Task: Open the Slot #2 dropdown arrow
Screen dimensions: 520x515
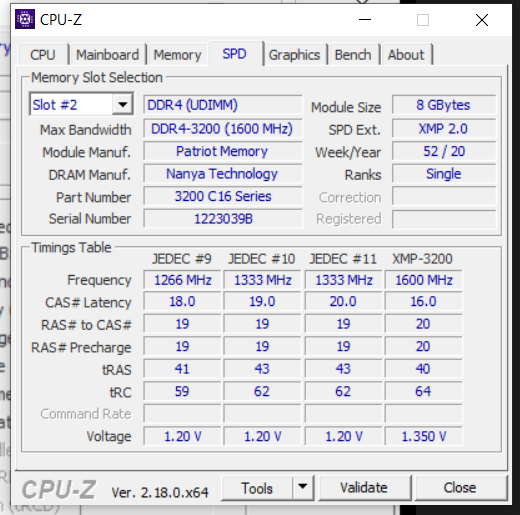Action: coord(122,105)
